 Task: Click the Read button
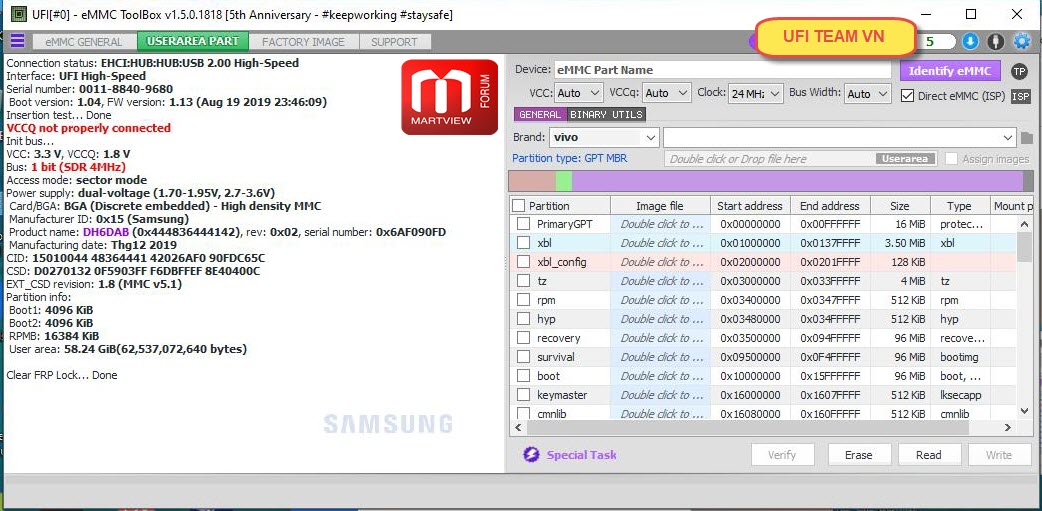coord(929,455)
